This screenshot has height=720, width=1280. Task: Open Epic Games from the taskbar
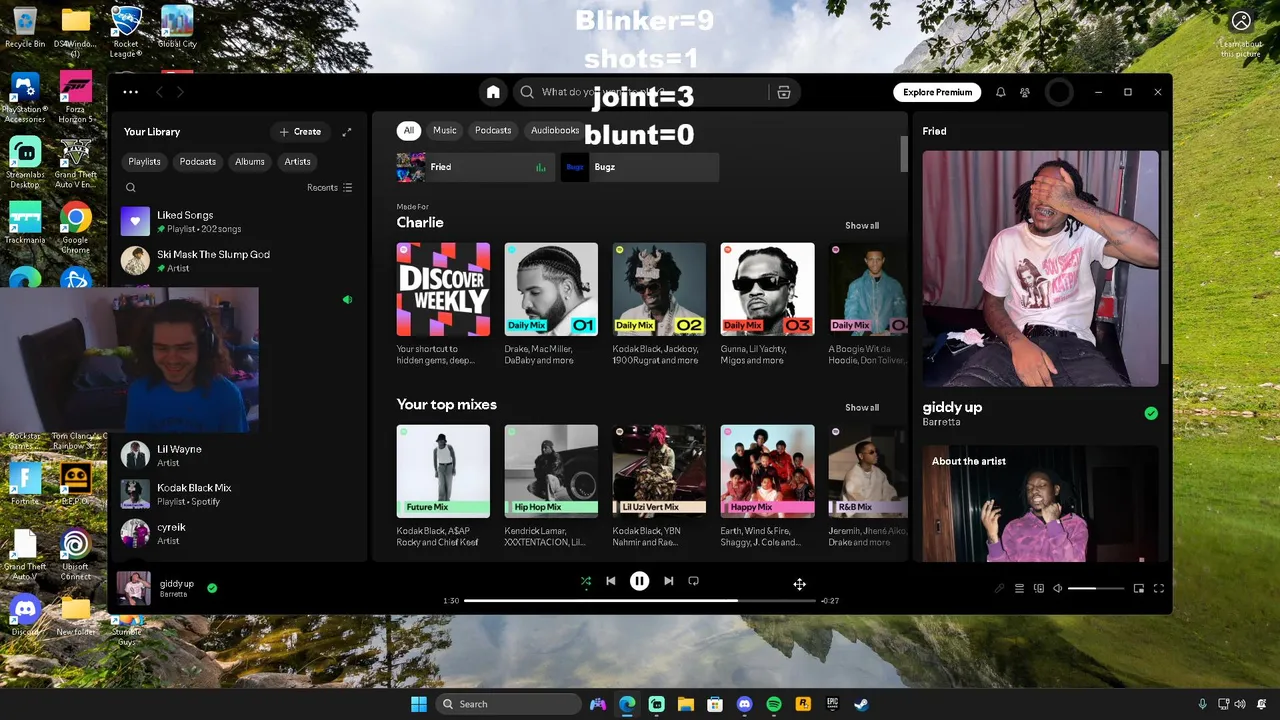point(832,704)
